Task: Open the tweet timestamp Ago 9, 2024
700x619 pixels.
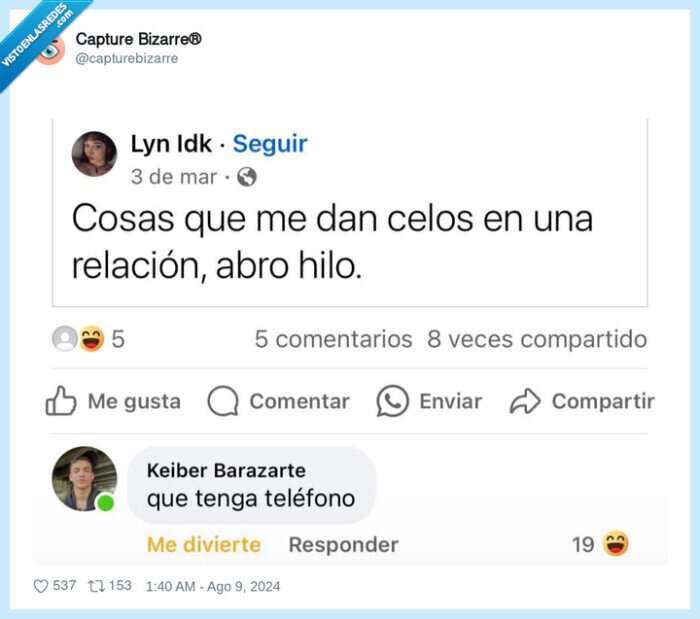Action: coord(213,586)
